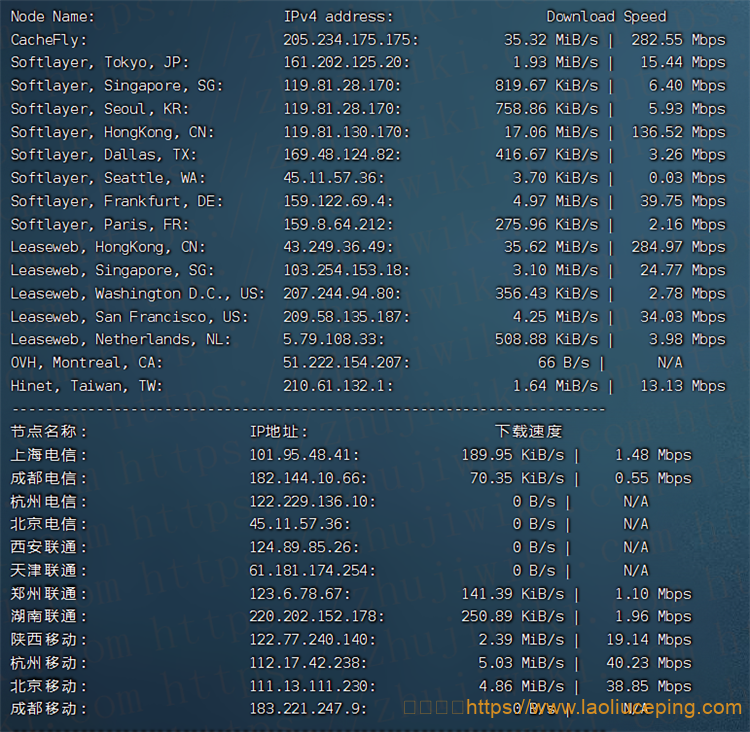Click the 'IP地址:' header text
The image size is (750, 732).
279,432
